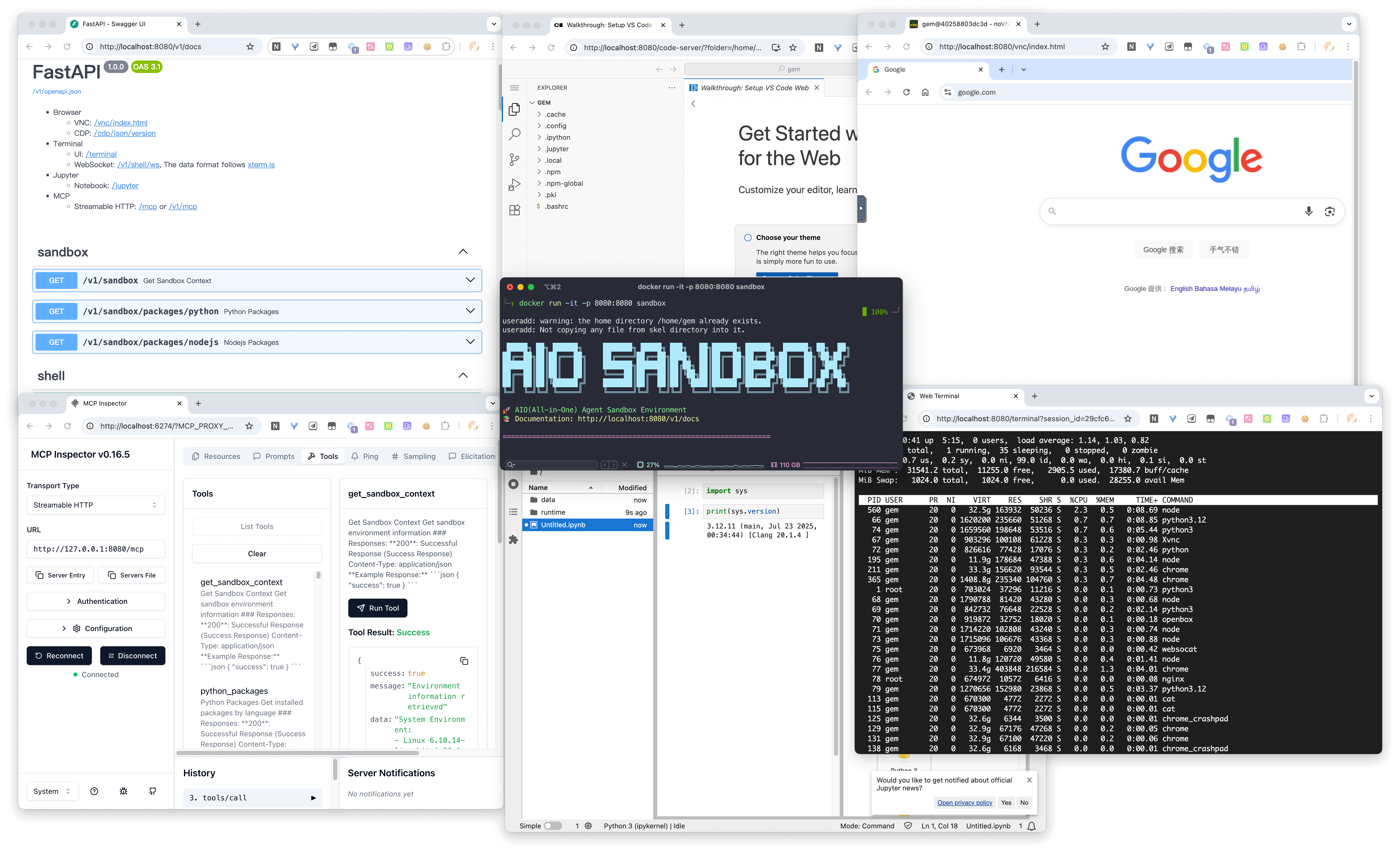
Task: Open VS Code hamburger menu icon
Action: click(514, 88)
